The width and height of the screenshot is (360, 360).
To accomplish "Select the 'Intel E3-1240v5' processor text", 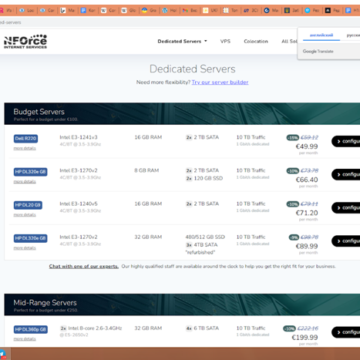I will click(x=79, y=204).
